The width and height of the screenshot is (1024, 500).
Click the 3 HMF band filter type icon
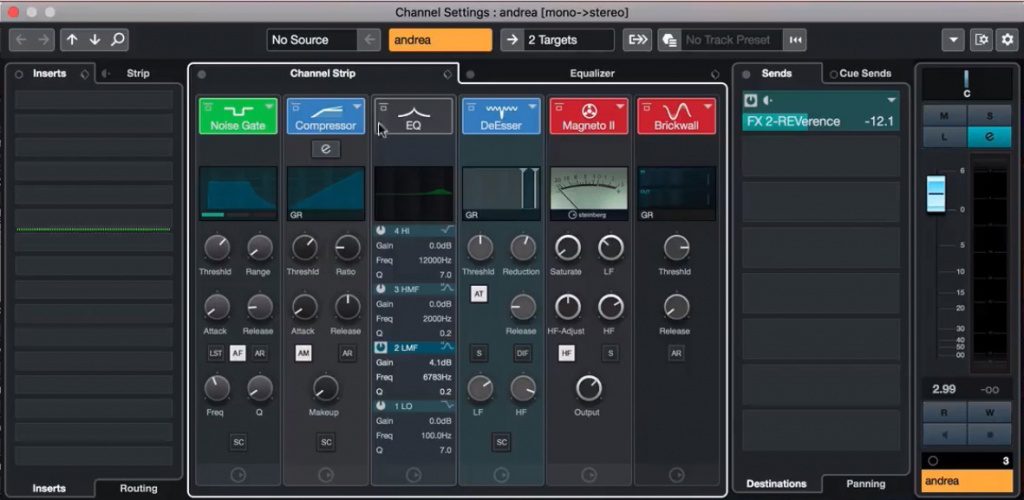coord(447,288)
